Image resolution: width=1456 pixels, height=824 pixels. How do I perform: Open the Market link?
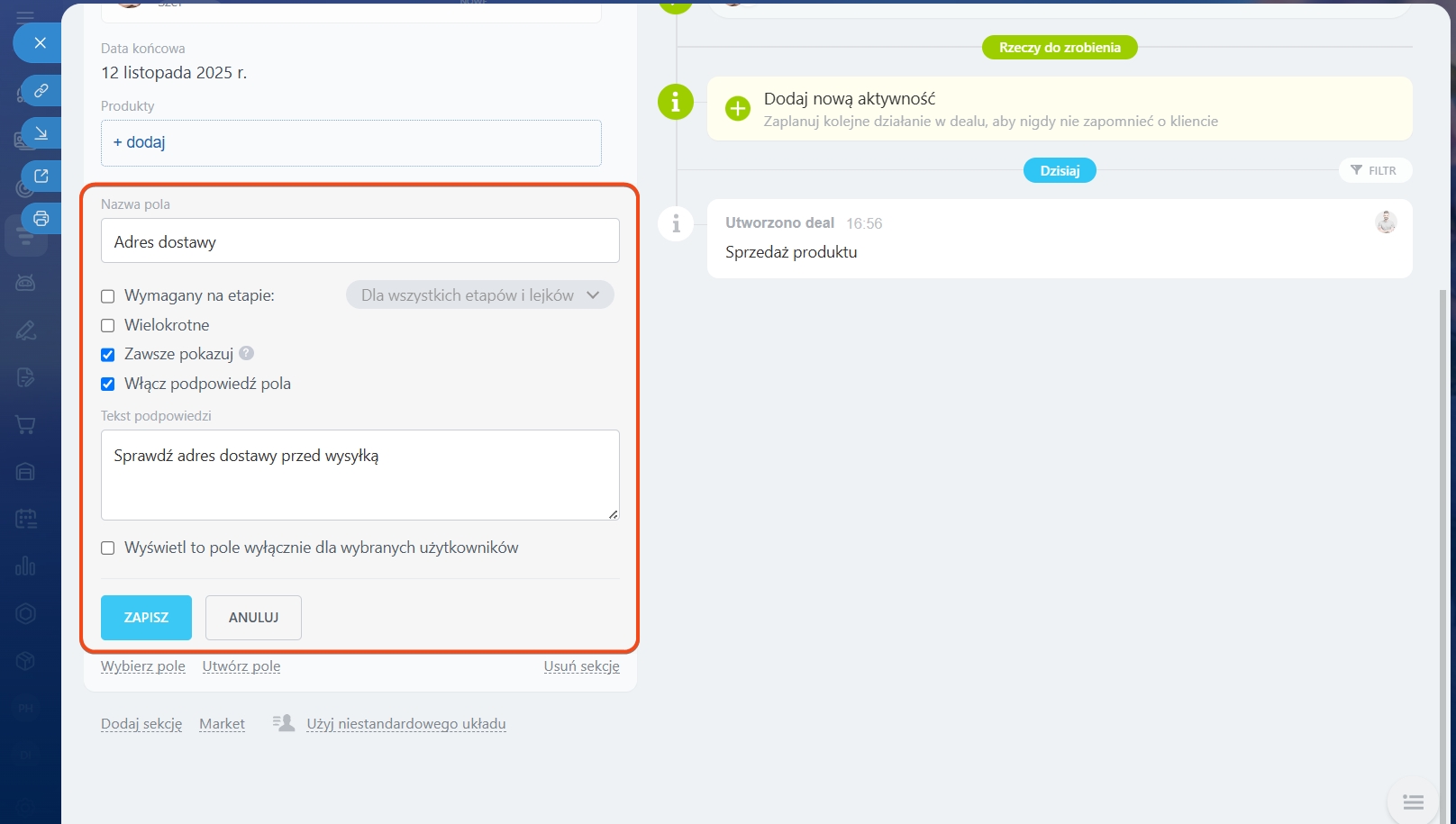point(223,724)
